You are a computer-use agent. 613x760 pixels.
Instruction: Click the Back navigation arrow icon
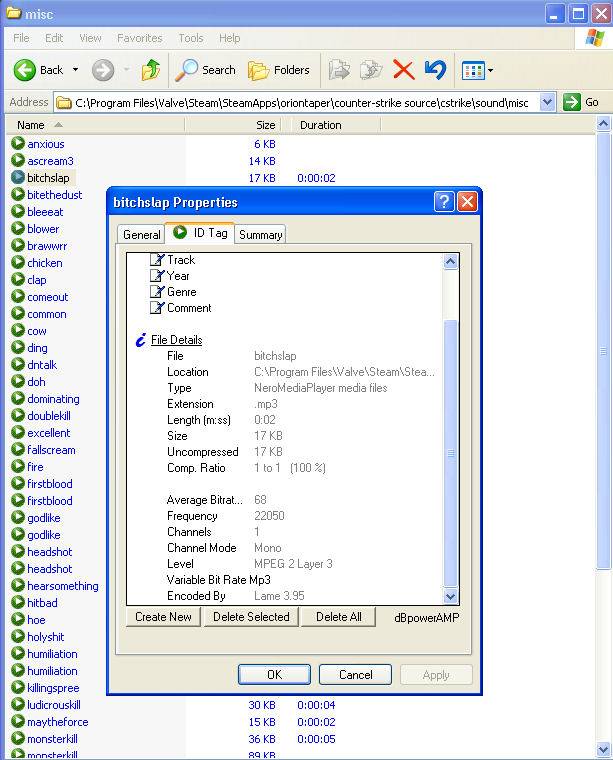point(25,70)
